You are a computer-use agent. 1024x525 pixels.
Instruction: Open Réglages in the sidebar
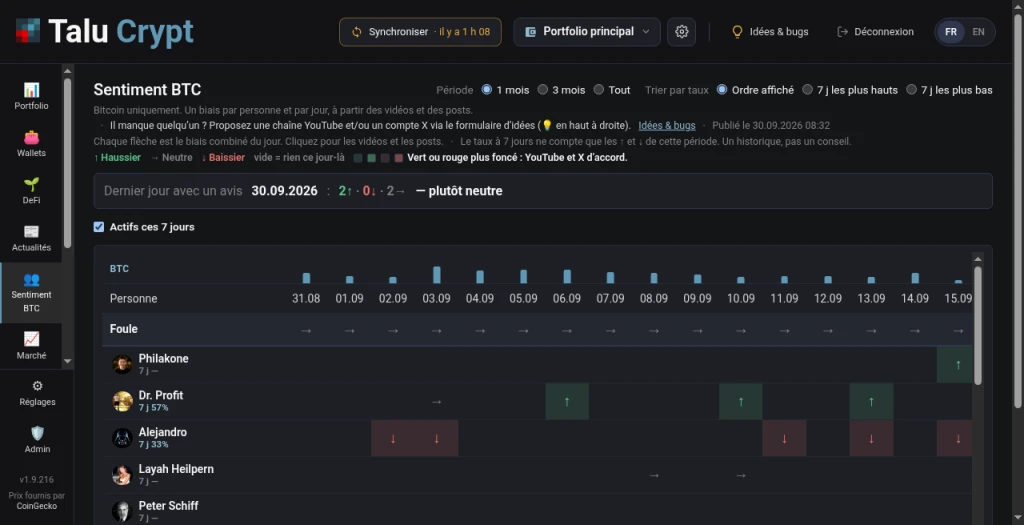37,393
